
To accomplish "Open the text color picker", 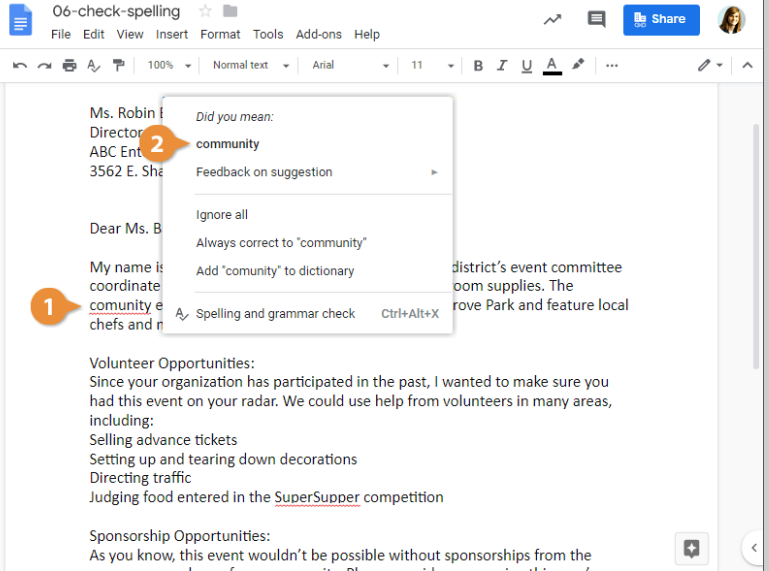I will point(552,66).
